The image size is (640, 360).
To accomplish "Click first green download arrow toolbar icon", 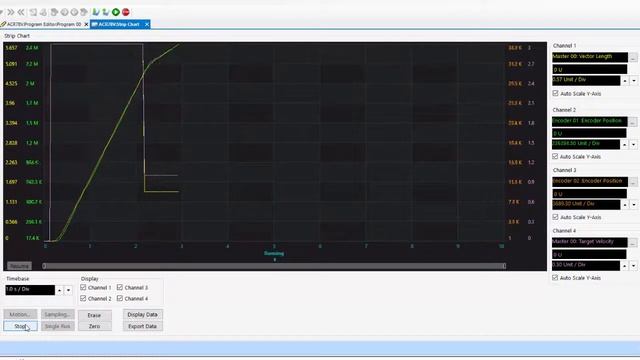I will click(x=96, y=12).
